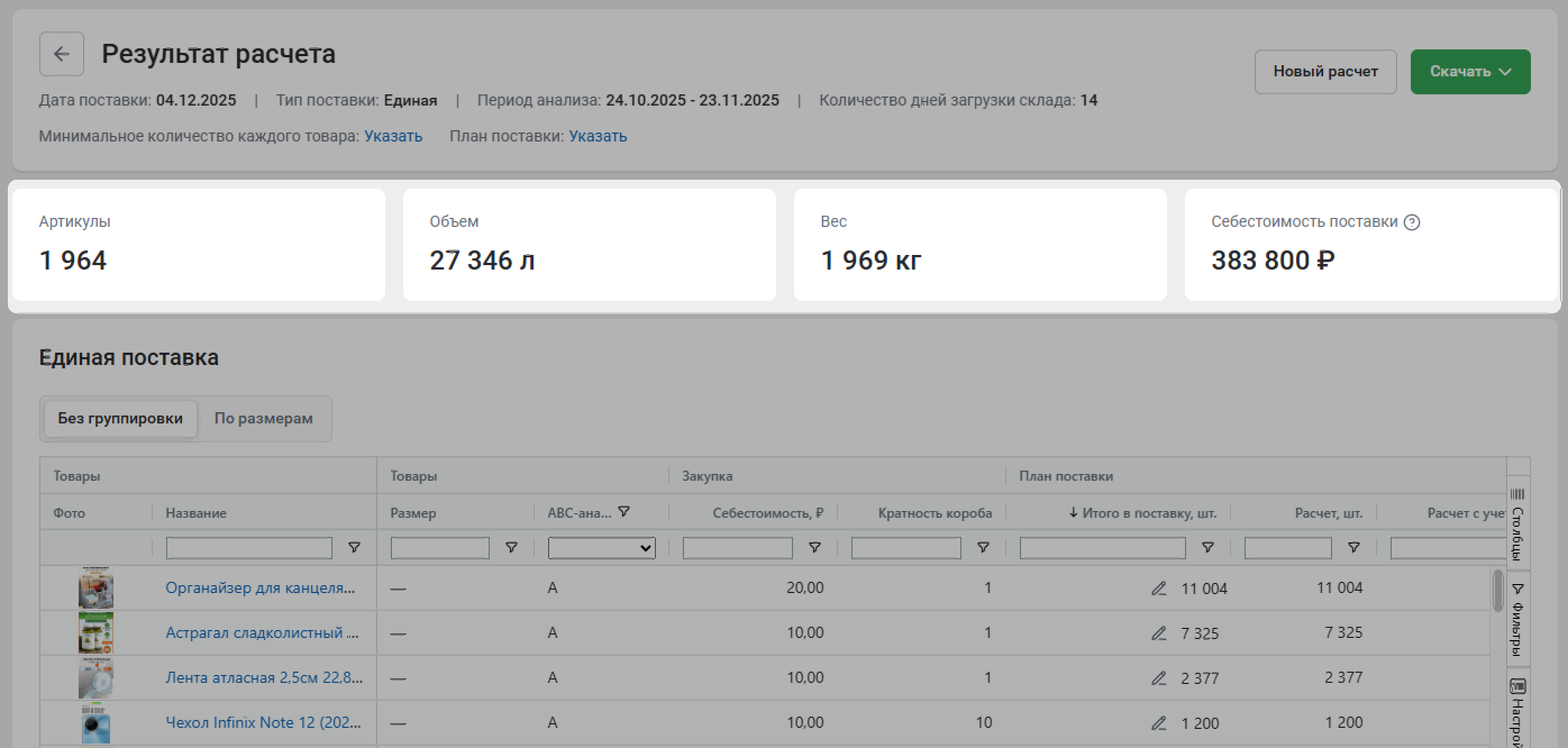Click the back arrow button

tap(61, 53)
